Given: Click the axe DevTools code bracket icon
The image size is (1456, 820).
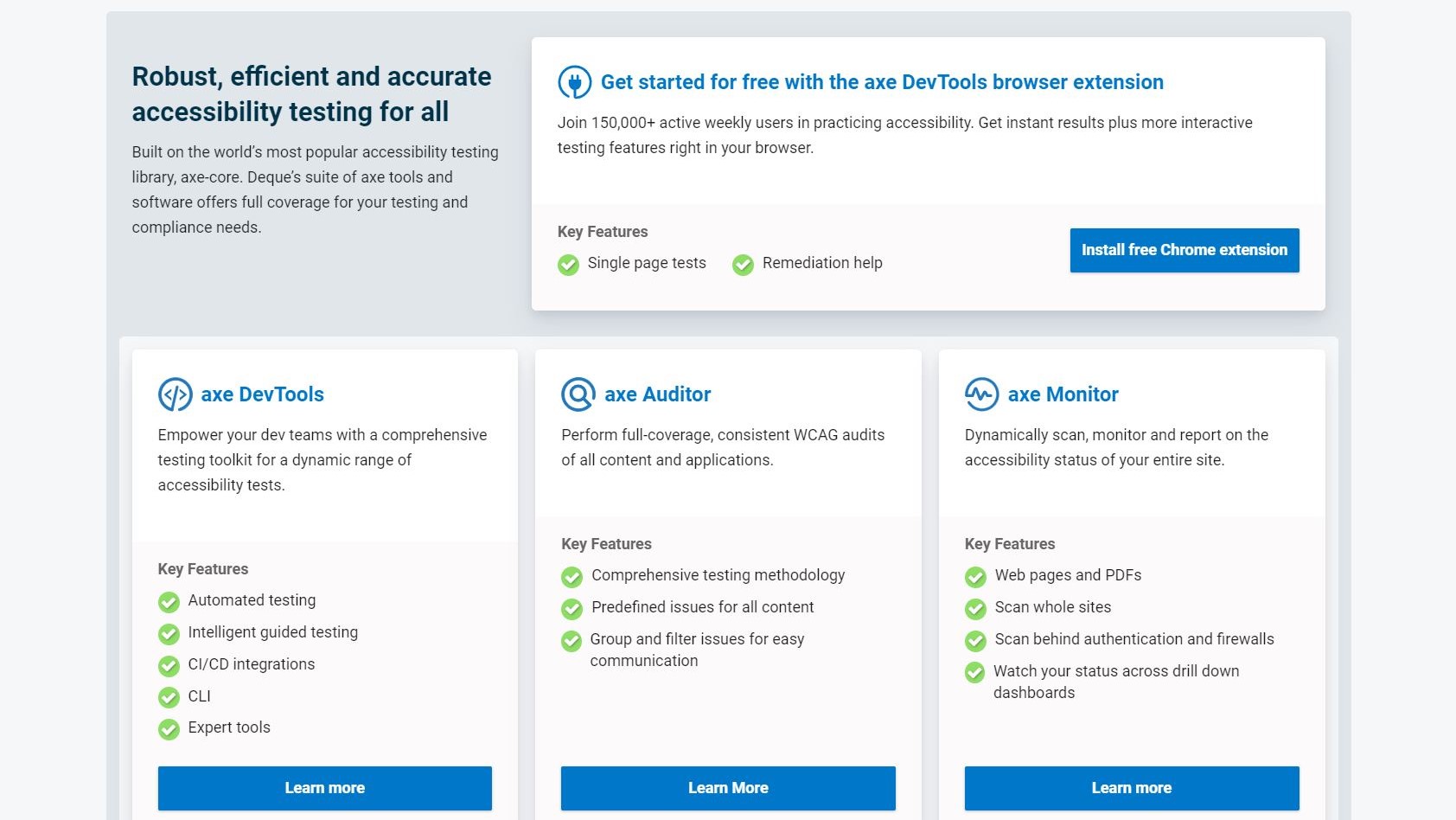Looking at the screenshot, I should coord(175,394).
